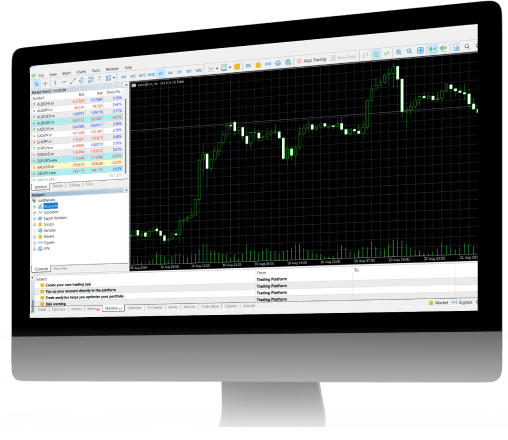The height and width of the screenshot is (440, 508).
Task: Toggle the D1 timeframe
Action: click(179, 72)
